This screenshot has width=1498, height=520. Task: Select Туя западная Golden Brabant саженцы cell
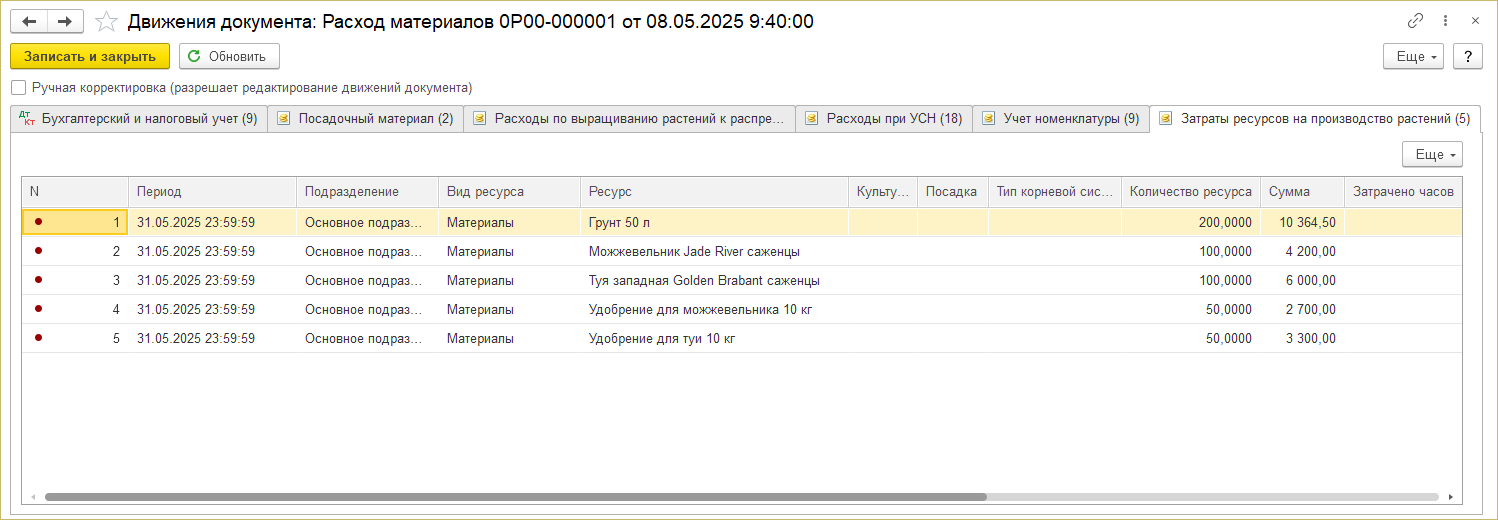(714, 280)
